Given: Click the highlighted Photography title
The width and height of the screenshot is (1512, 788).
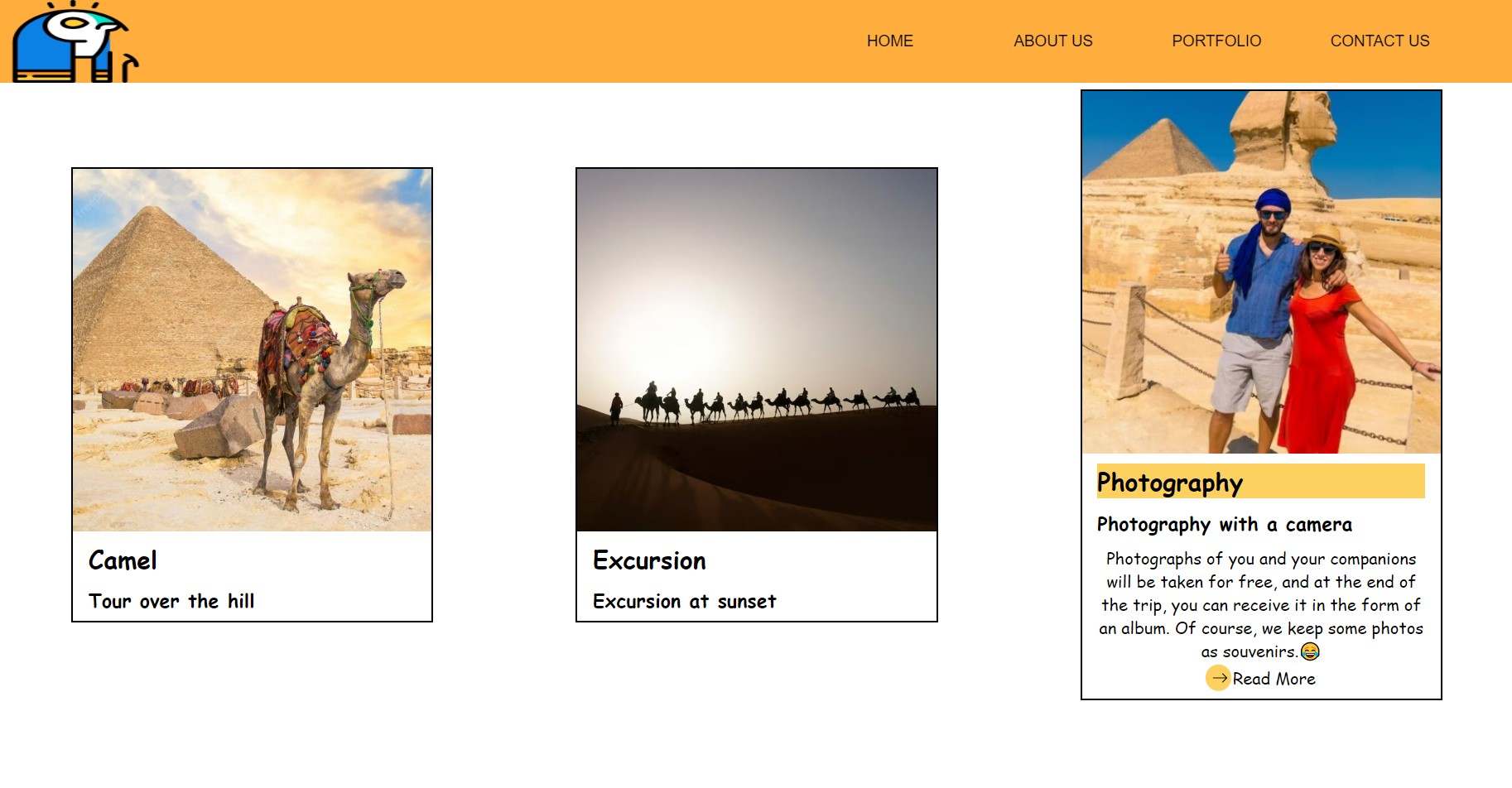Looking at the screenshot, I should point(1170,483).
